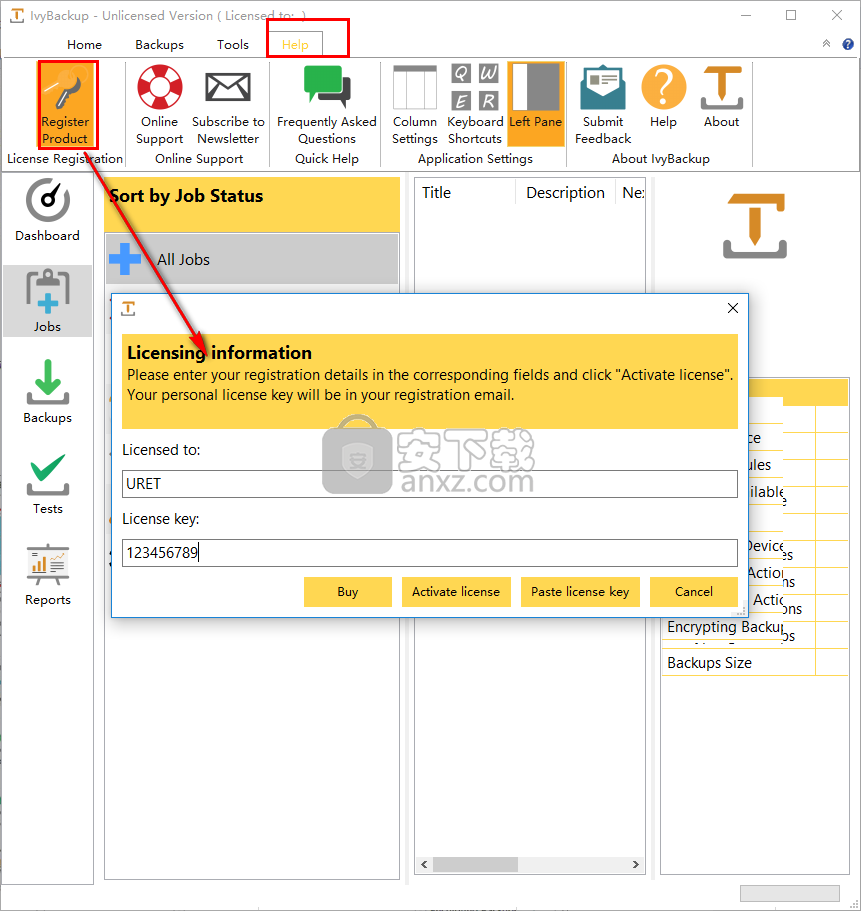Open About IvyBackup icon

click(722, 87)
